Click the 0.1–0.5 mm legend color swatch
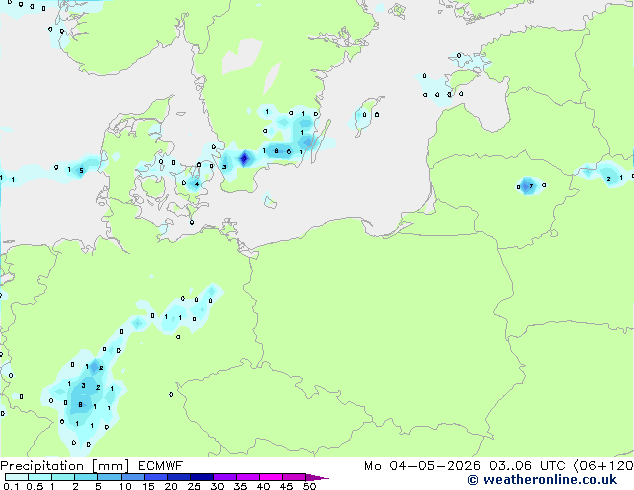 [17, 477]
